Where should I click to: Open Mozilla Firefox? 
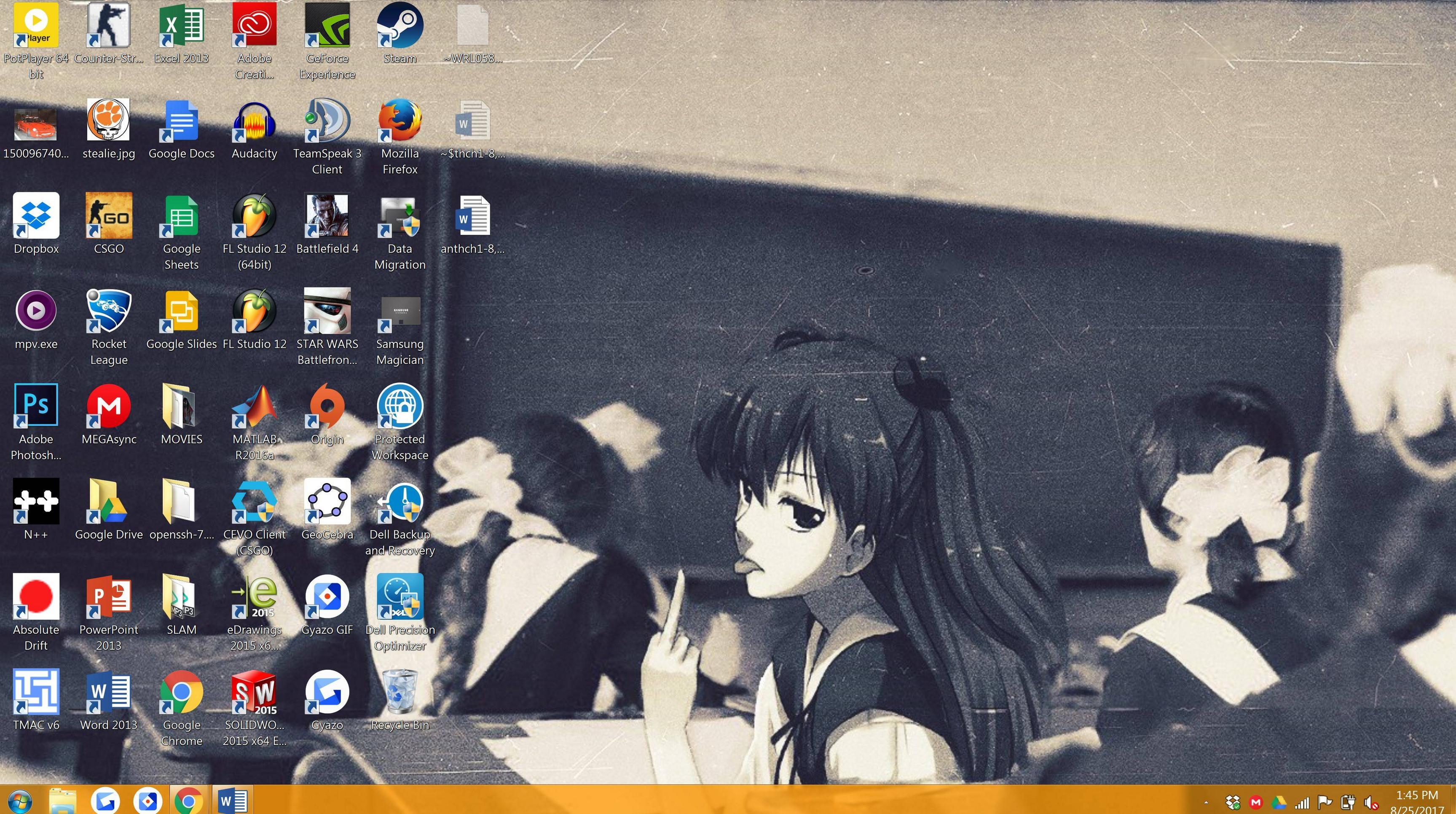point(400,121)
